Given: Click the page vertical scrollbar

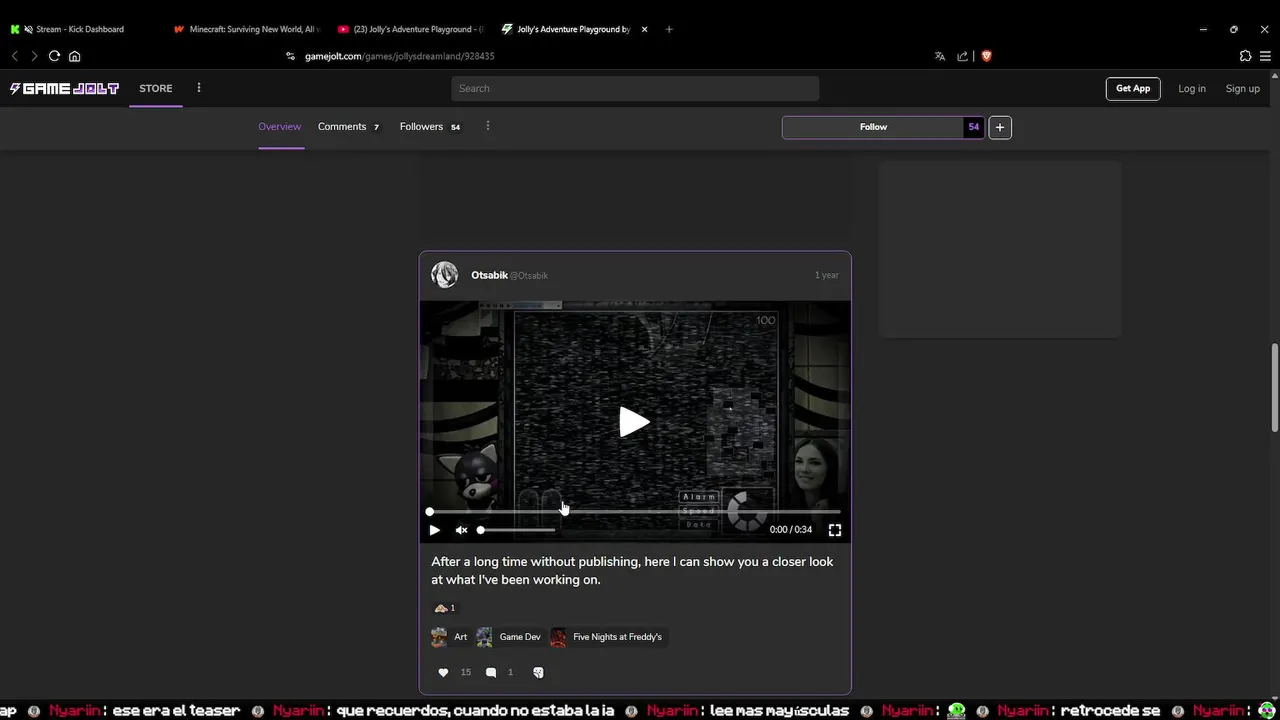Looking at the screenshot, I should pos(1274,389).
